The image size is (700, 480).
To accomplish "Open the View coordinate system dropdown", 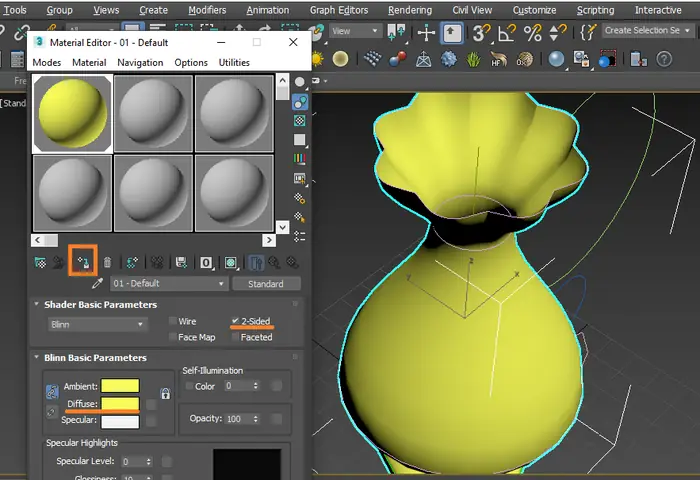I will pos(355,31).
